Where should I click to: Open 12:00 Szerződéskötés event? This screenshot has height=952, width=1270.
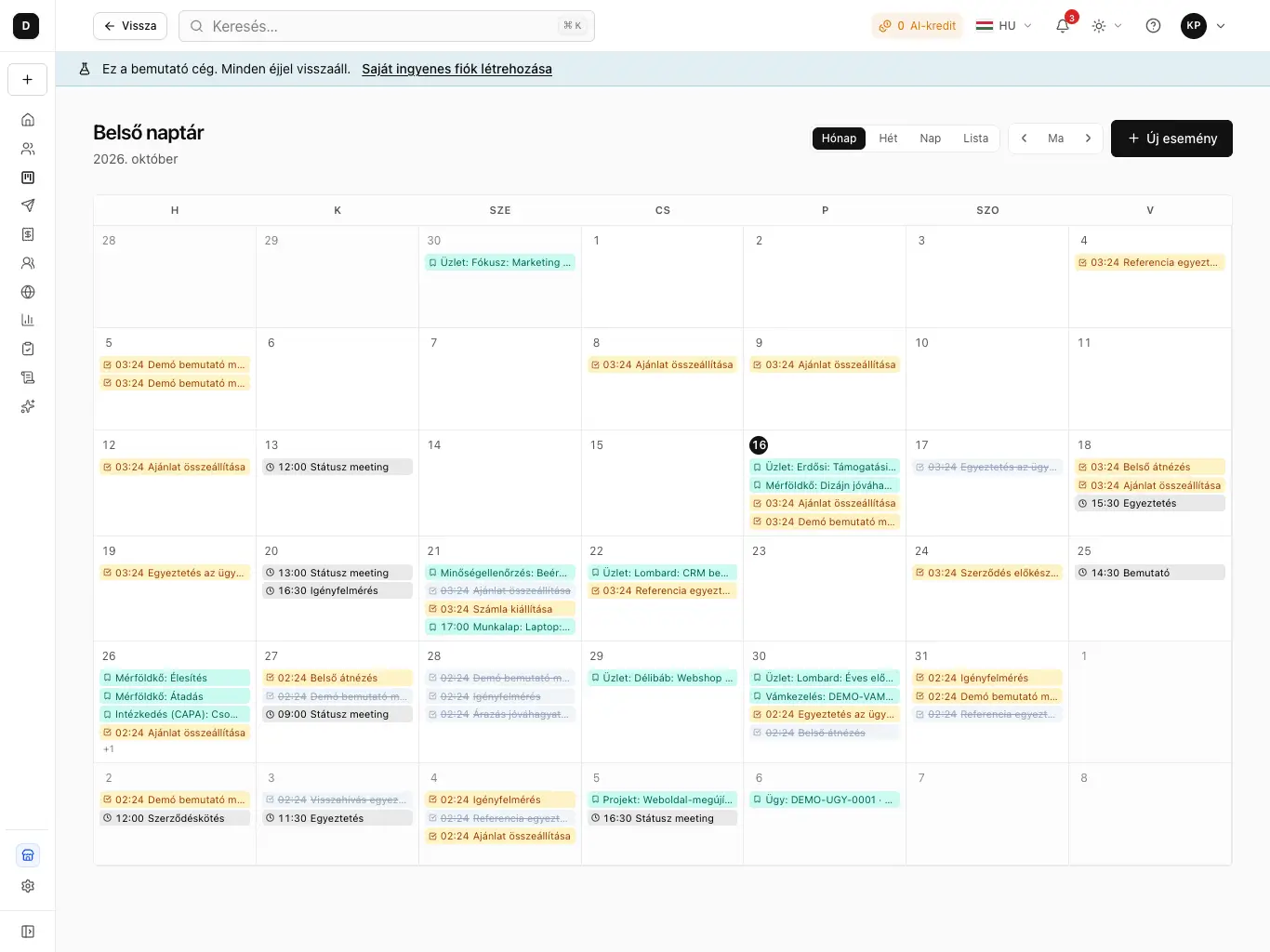(x=175, y=819)
